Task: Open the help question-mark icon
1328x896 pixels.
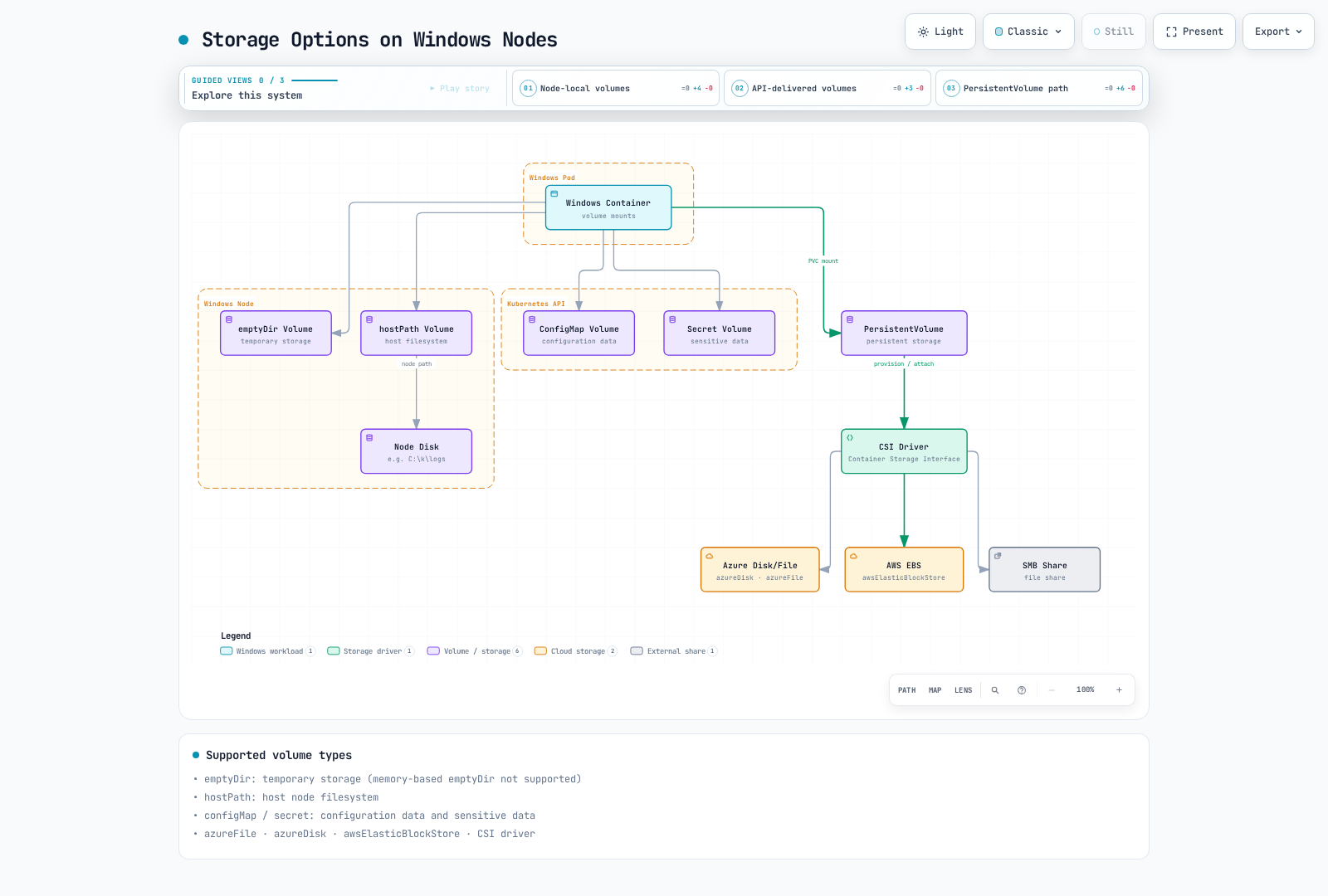Action: (x=1022, y=690)
